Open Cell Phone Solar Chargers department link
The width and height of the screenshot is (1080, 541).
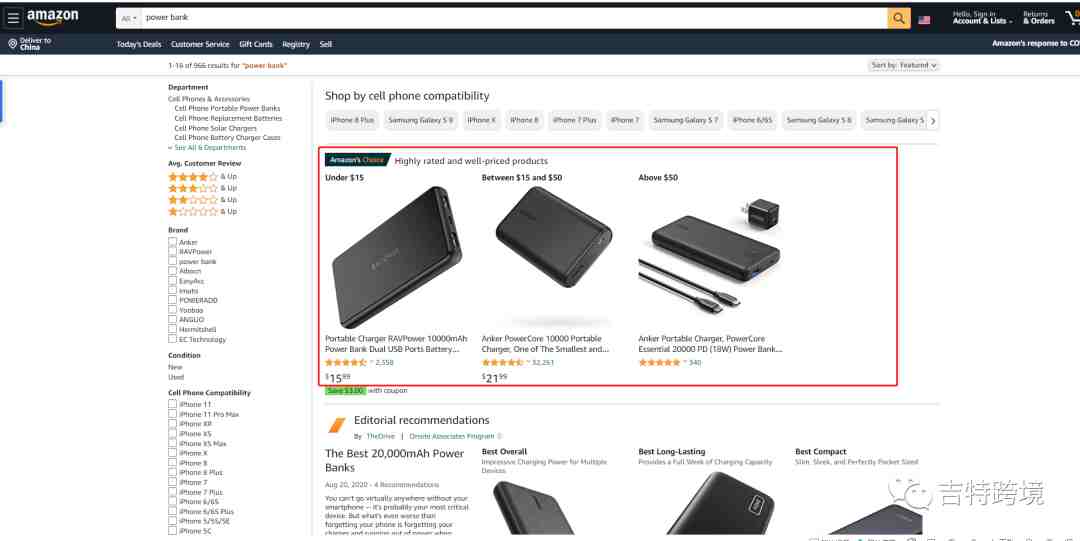[216, 128]
